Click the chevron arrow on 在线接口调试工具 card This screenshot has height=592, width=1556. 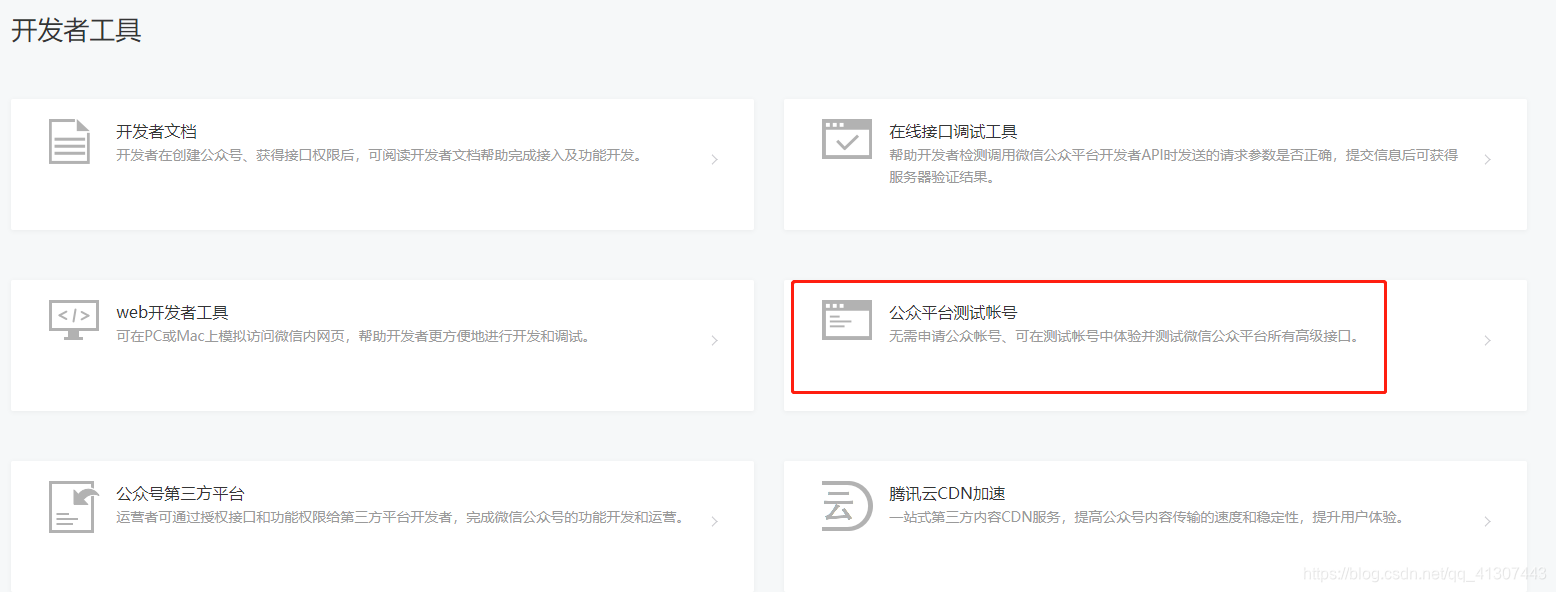tap(1487, 159)
